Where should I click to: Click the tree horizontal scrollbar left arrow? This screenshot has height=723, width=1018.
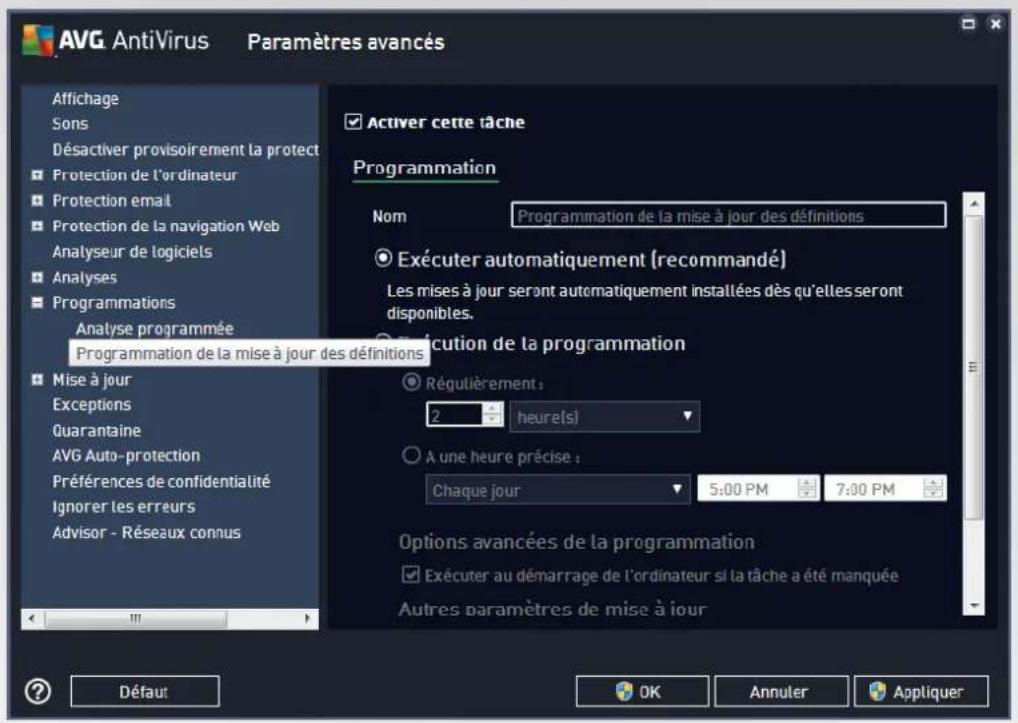coord(32,618)
